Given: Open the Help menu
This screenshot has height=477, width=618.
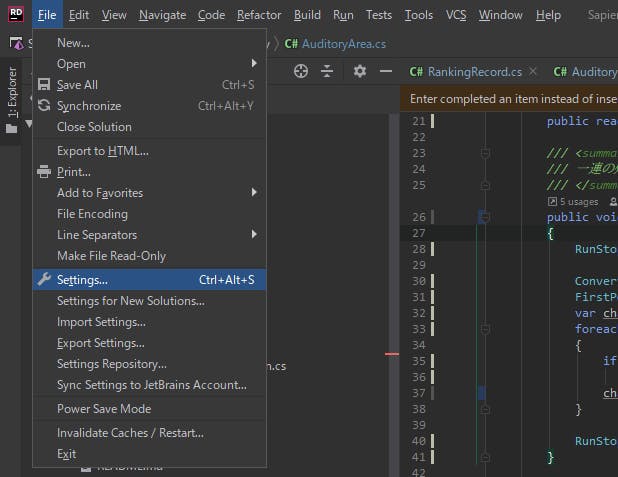Looking at the screenshot, I should point(548,15).
